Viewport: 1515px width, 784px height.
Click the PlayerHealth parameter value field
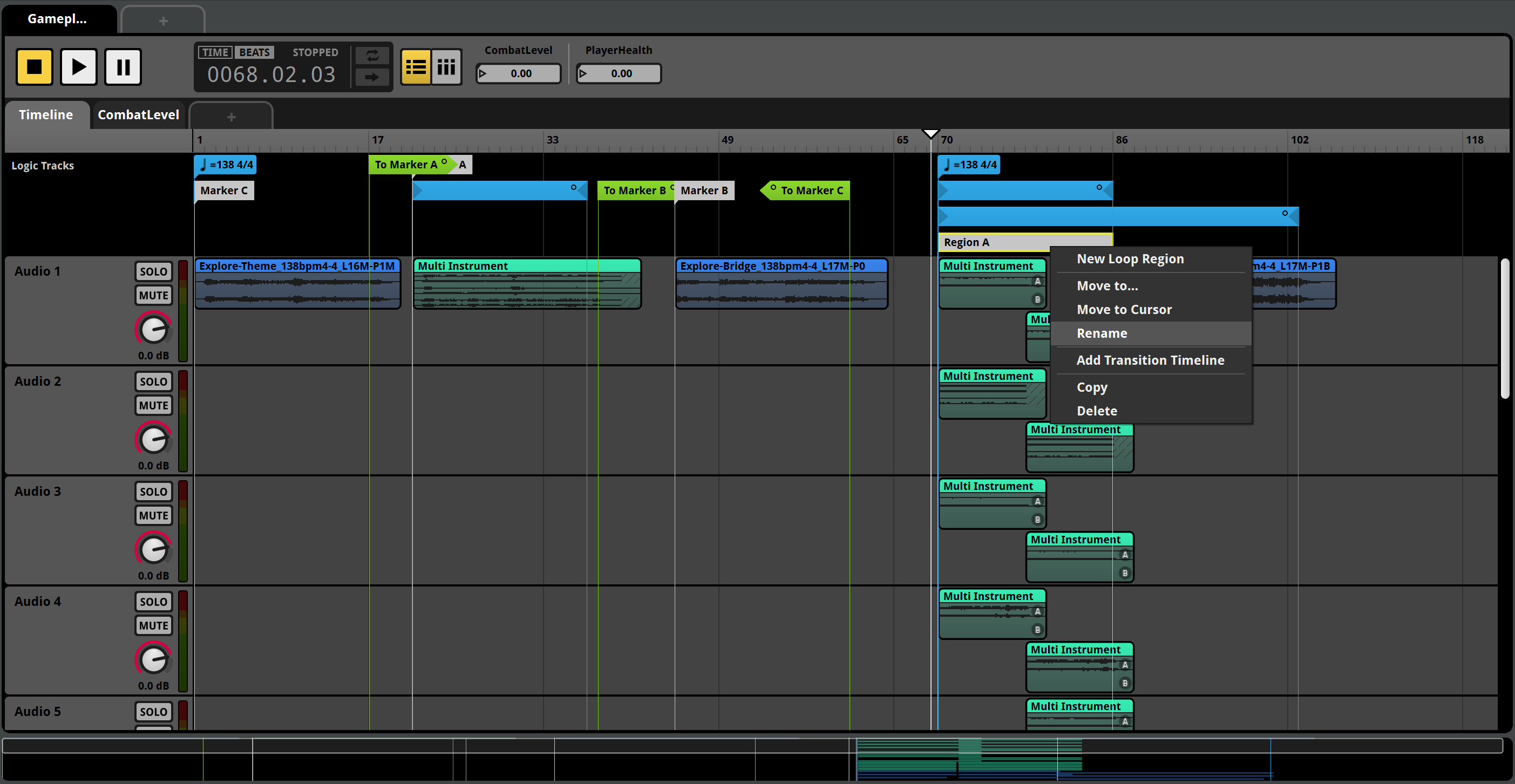619,73
